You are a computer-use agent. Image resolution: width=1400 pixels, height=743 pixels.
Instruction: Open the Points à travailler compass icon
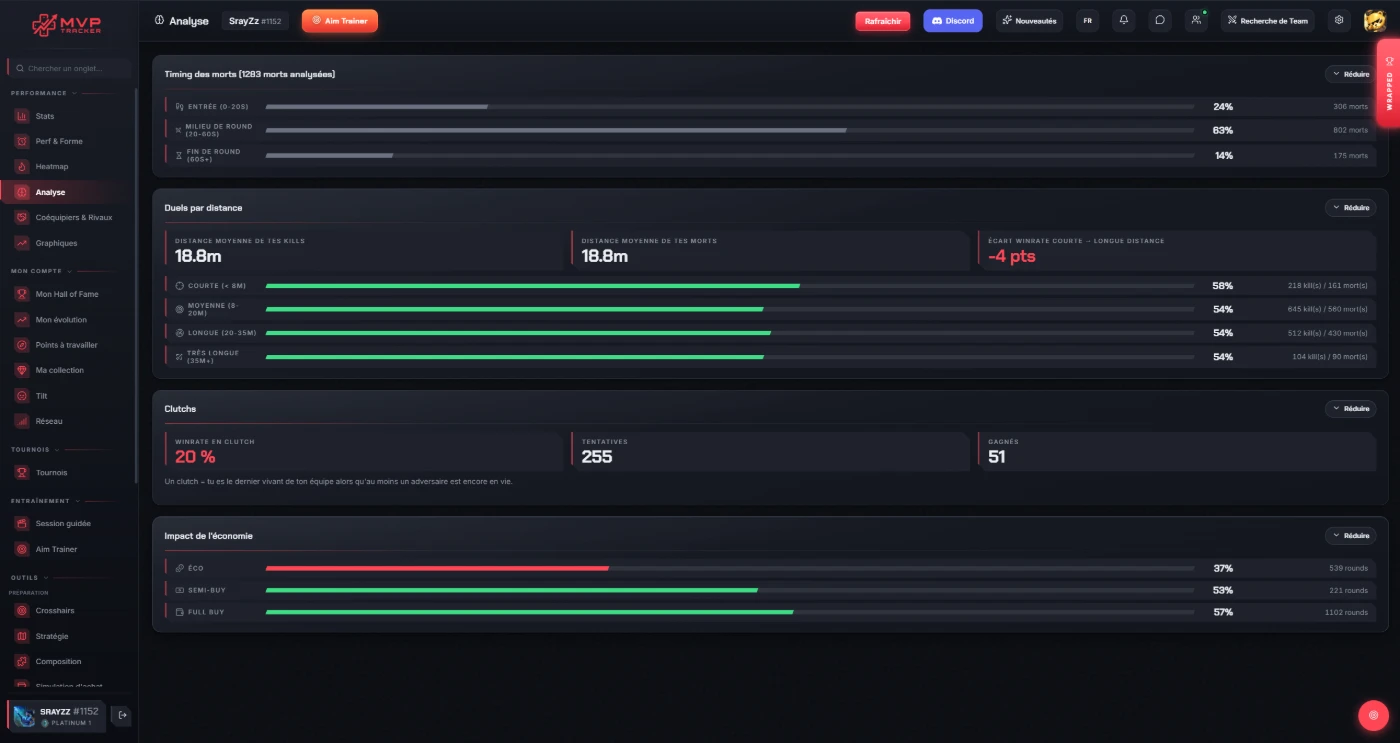22,345
